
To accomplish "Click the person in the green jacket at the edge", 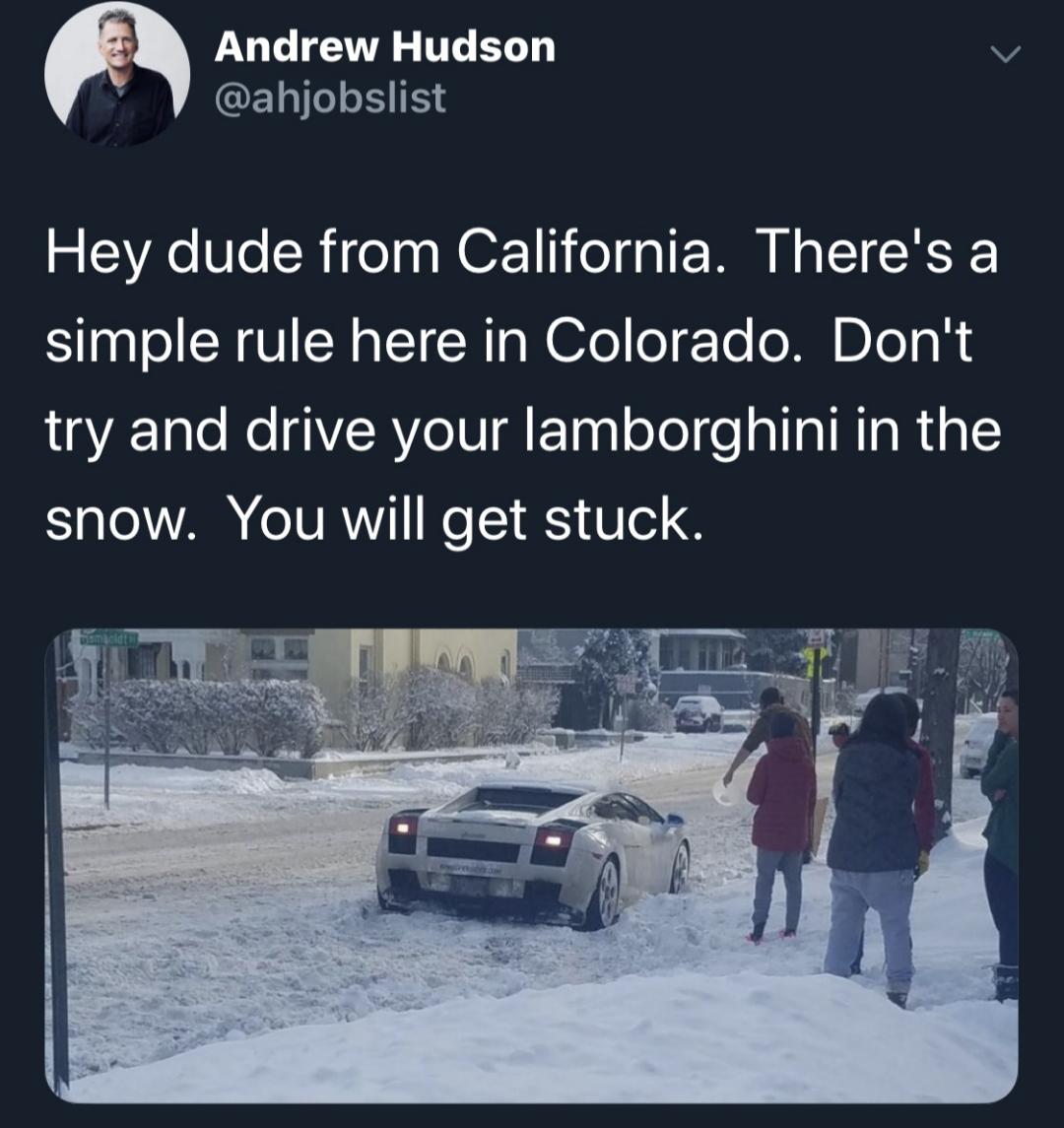I will click(x=1001, y=845).
